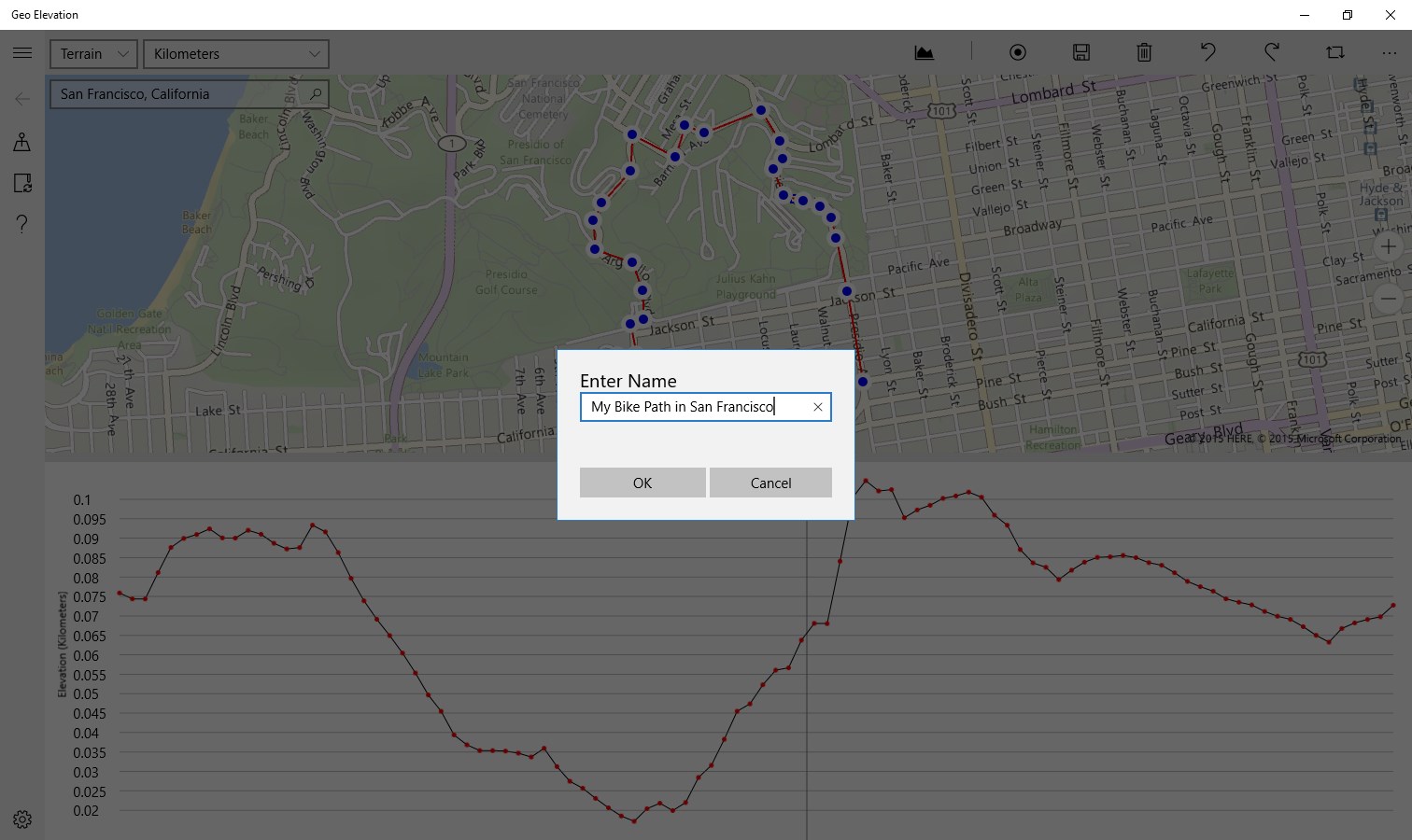The height and width of the screenshot is (840, 1412).
Task: Save the route using the floppy disk icon
Action: (x=1081, y=52)
